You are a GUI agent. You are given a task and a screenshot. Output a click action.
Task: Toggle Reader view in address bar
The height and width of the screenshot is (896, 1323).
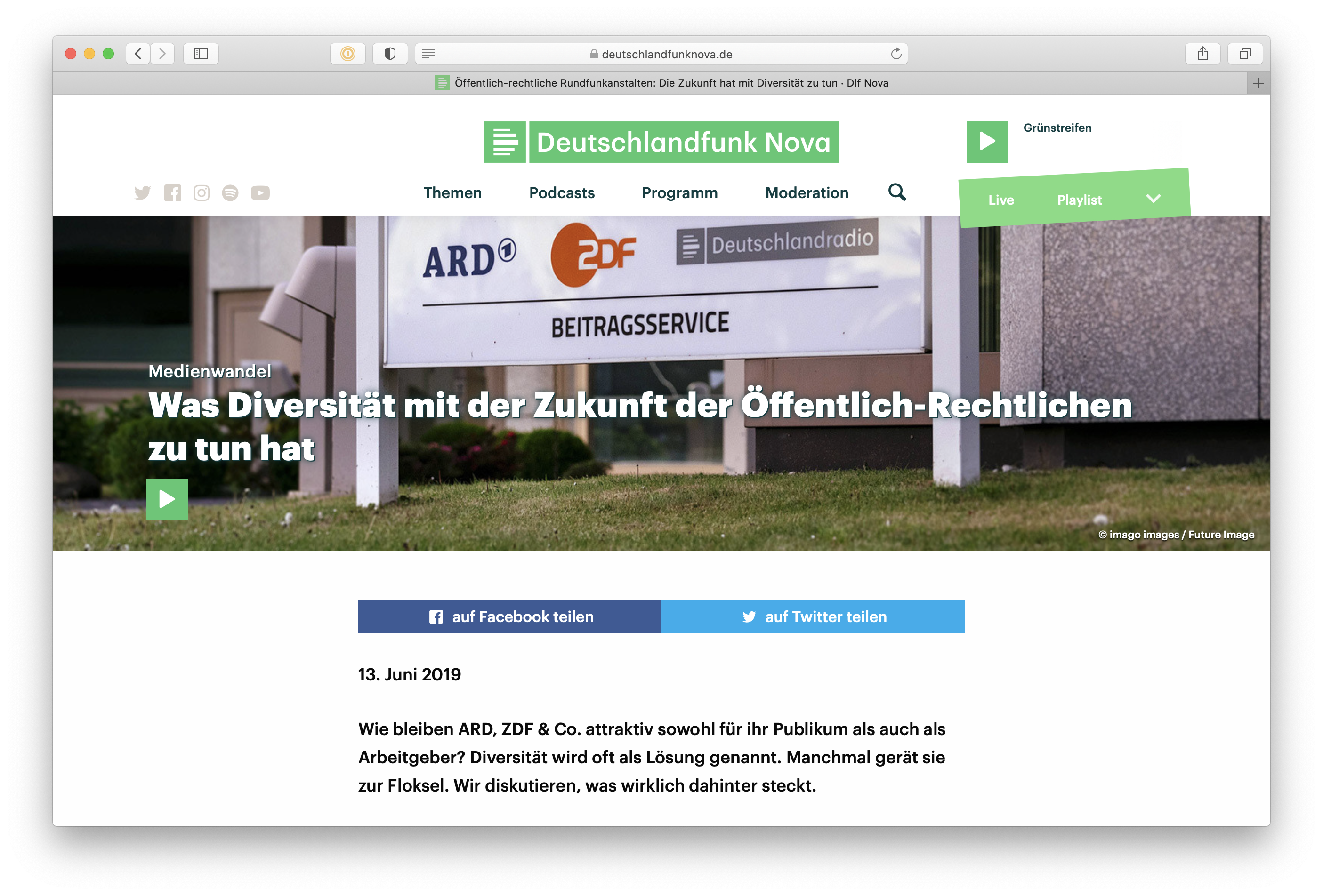[428, 54]
